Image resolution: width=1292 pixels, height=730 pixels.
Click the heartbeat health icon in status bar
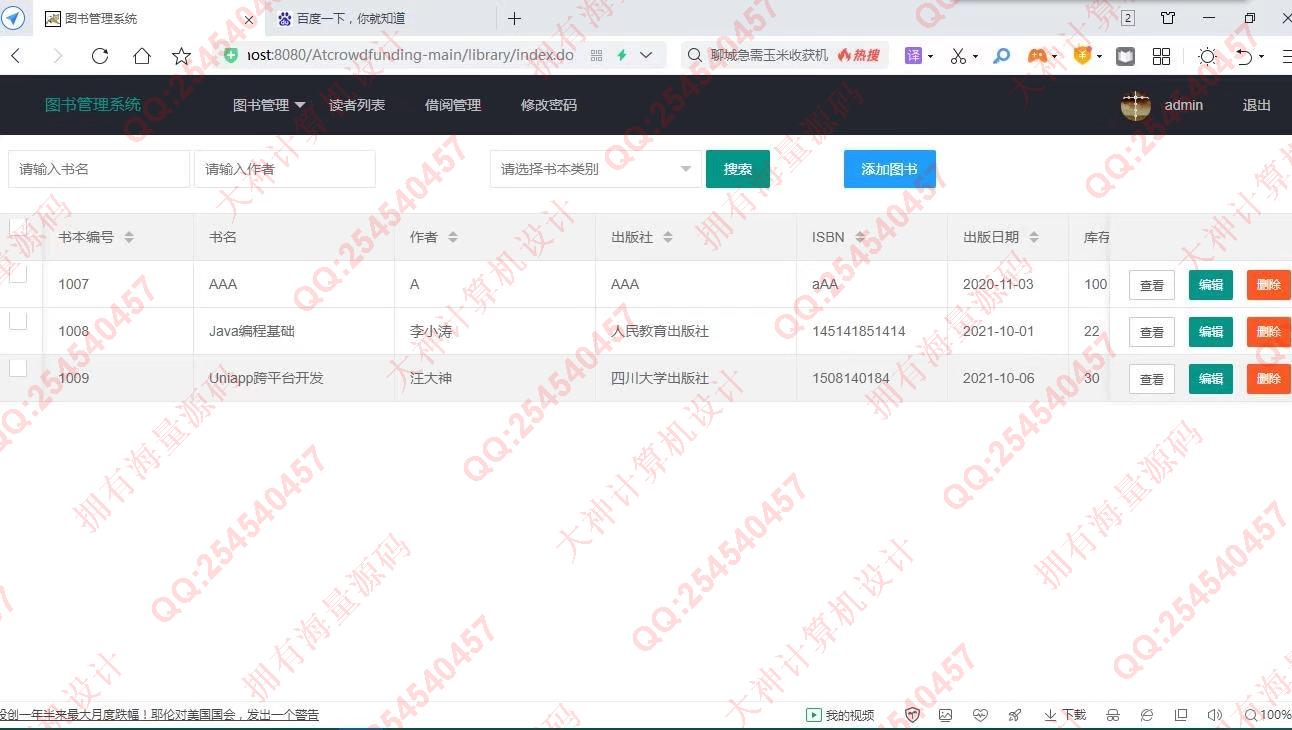980,715
